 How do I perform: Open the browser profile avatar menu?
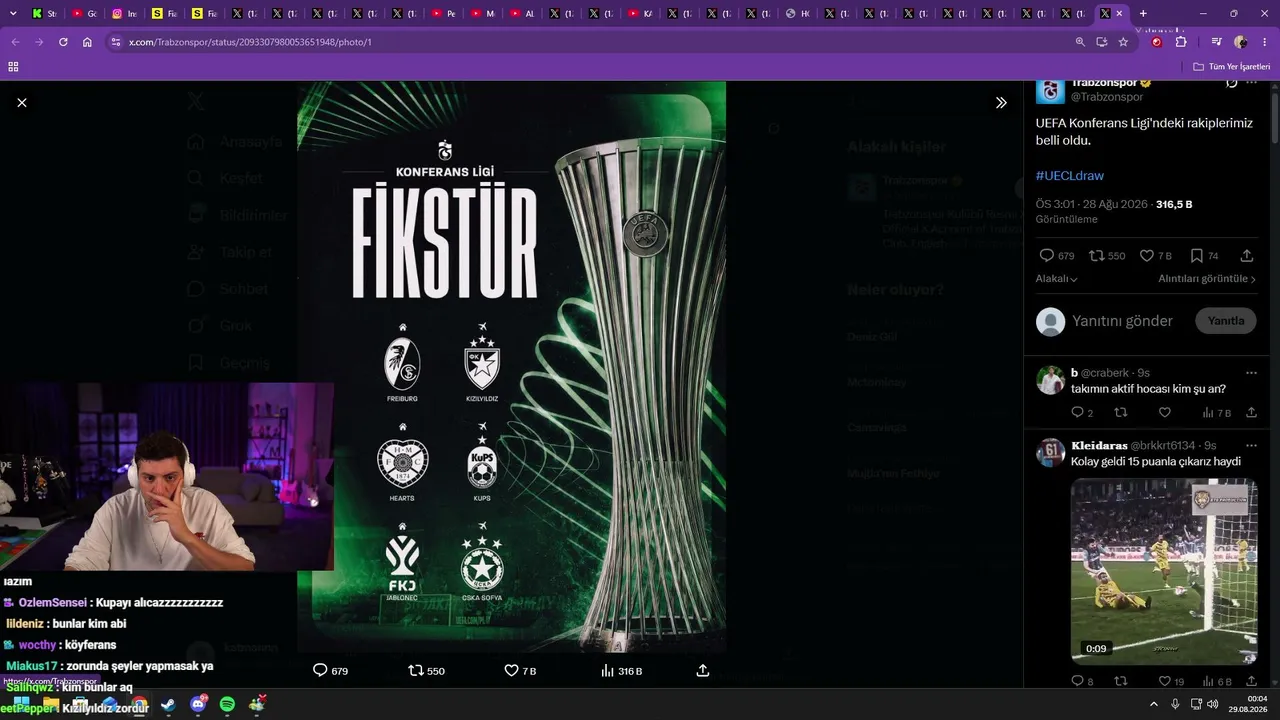1241,42
